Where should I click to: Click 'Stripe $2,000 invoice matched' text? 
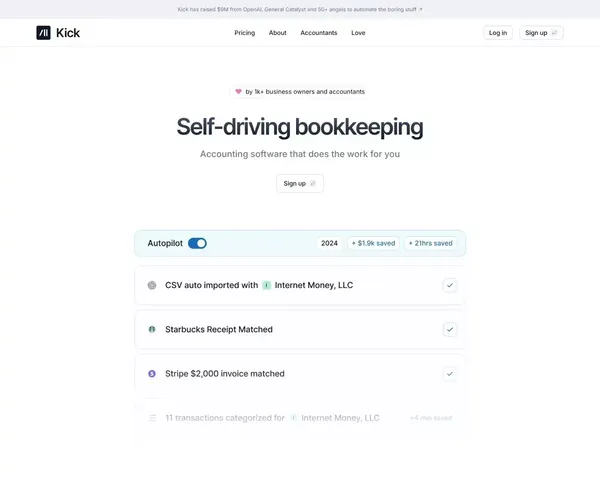click(225, 374)
